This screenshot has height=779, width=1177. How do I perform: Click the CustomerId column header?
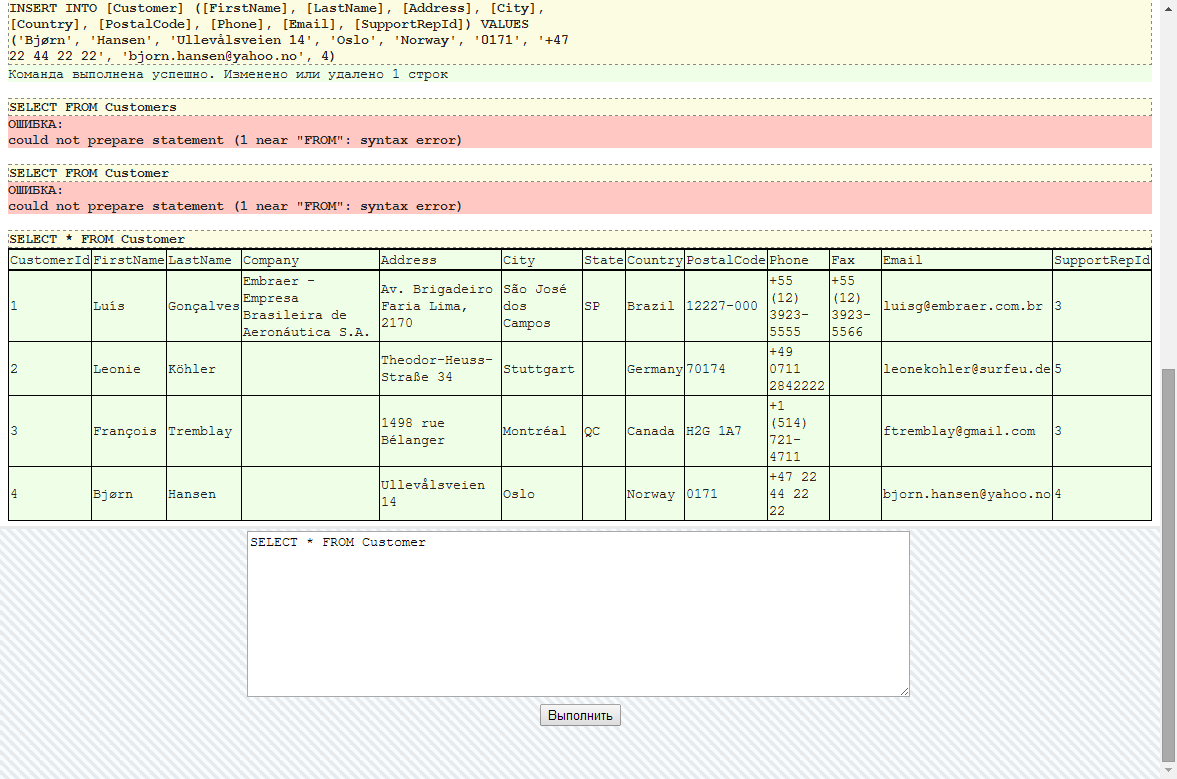[x=48, y=259]
